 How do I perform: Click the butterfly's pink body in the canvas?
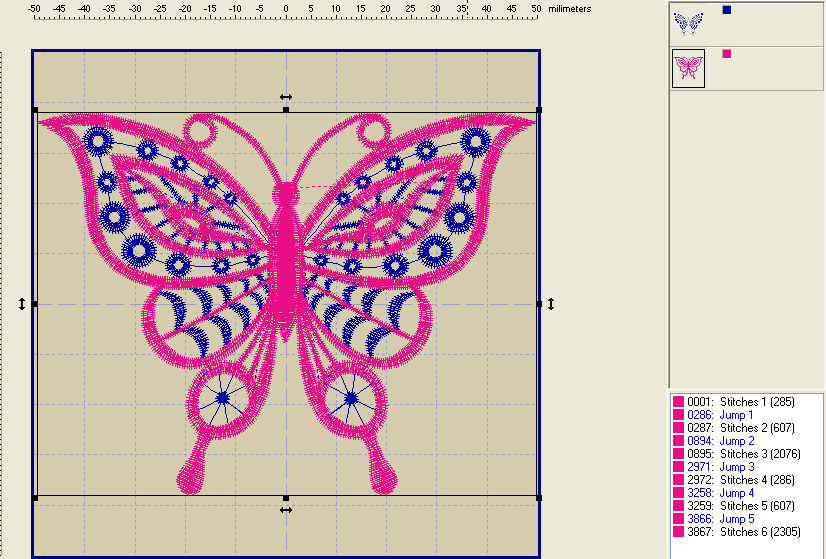[287, 263]
